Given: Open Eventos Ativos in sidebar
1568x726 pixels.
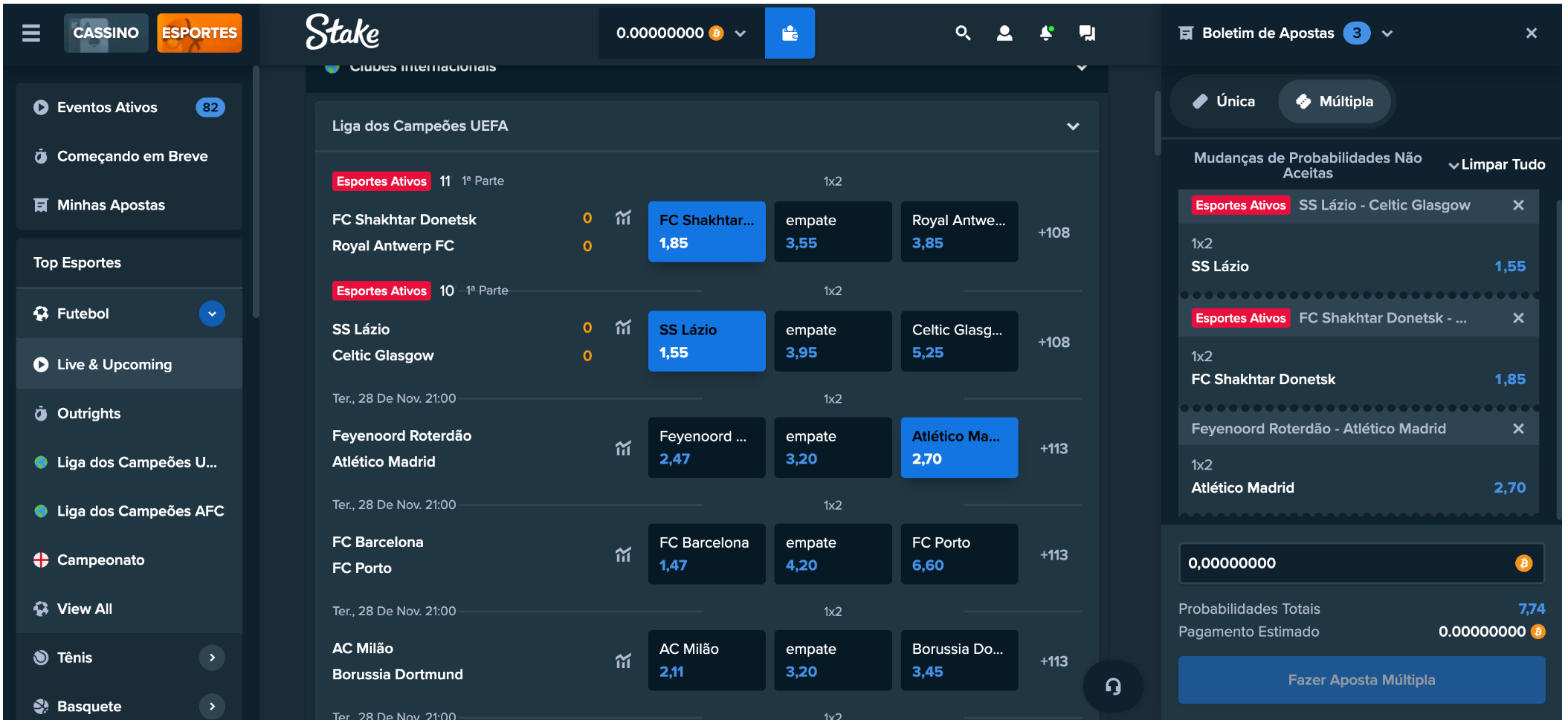Looking at the screenshot, I should [x=129, y=108].
